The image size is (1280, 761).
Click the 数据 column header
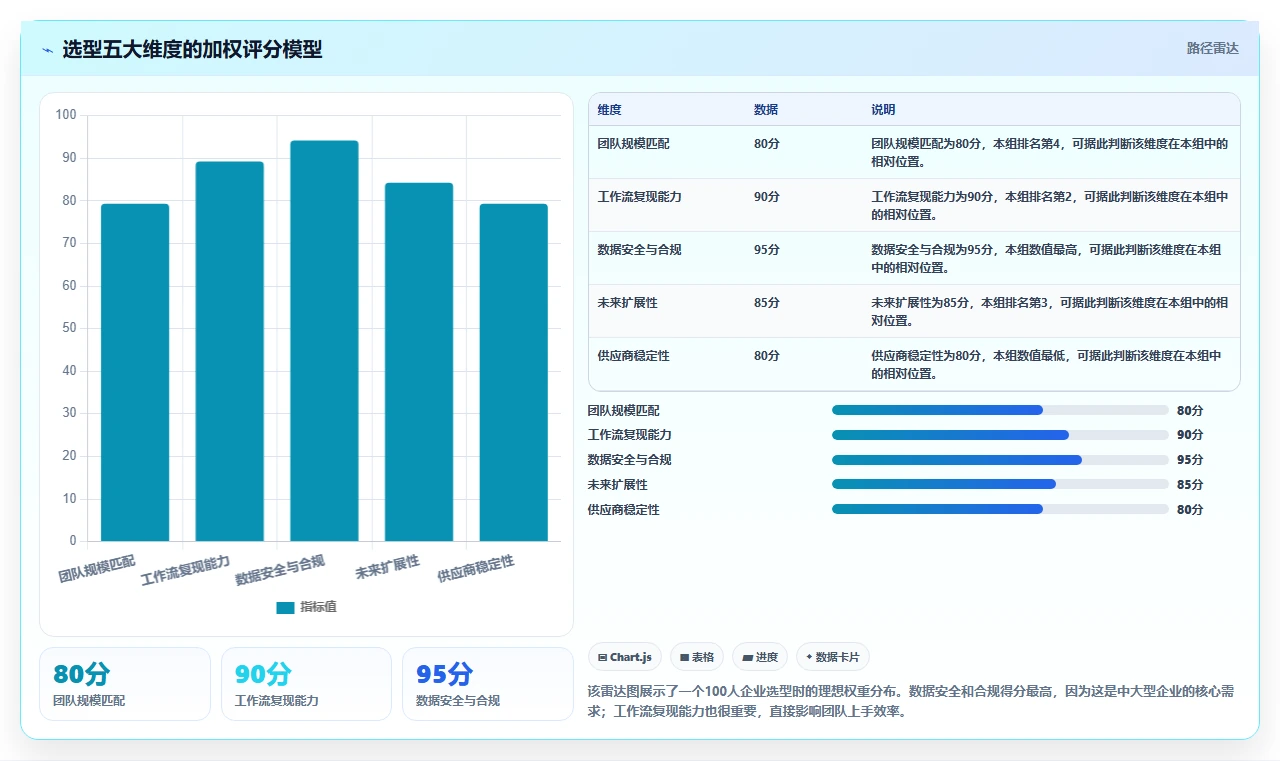click(x=766, y=110)
